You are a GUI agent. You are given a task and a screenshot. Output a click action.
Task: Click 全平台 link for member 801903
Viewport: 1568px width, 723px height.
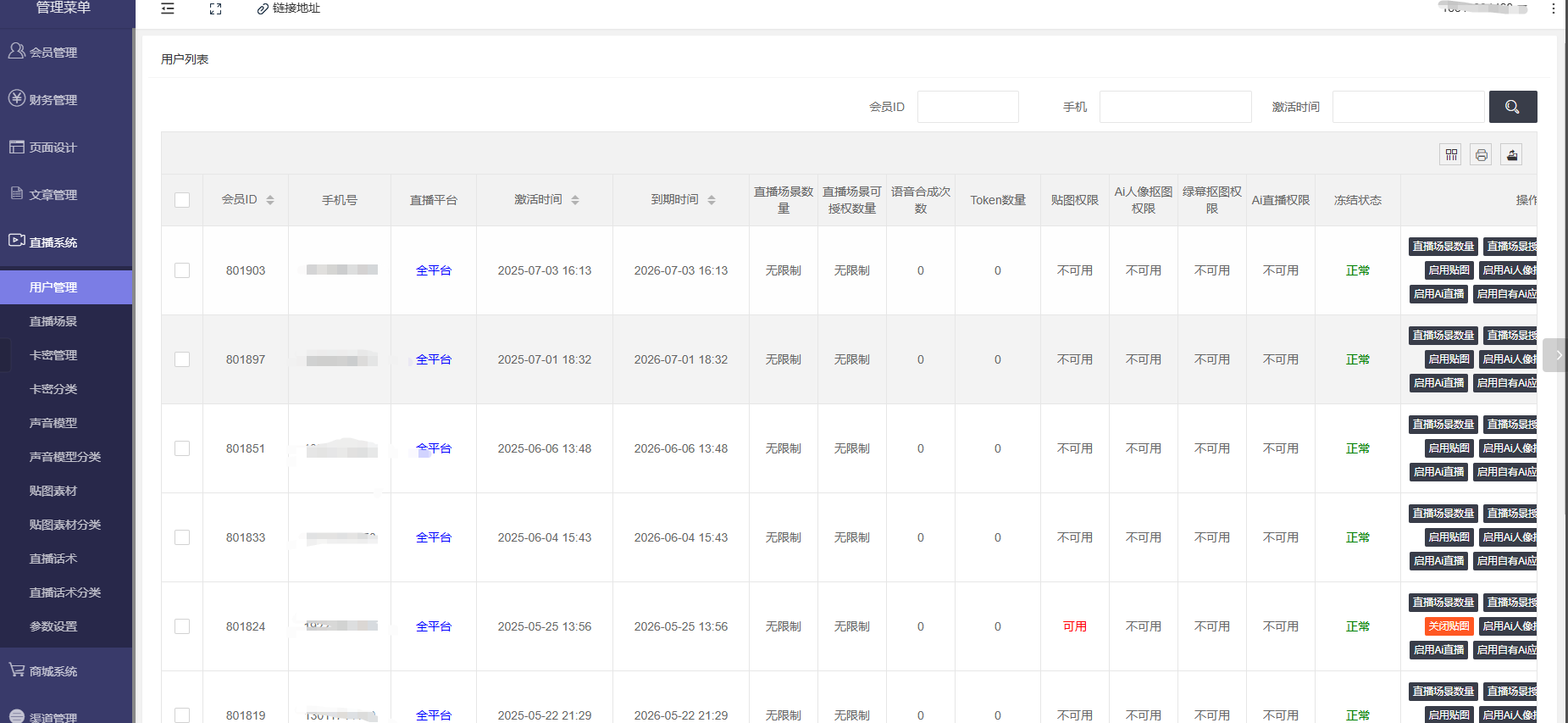[434, 270]
